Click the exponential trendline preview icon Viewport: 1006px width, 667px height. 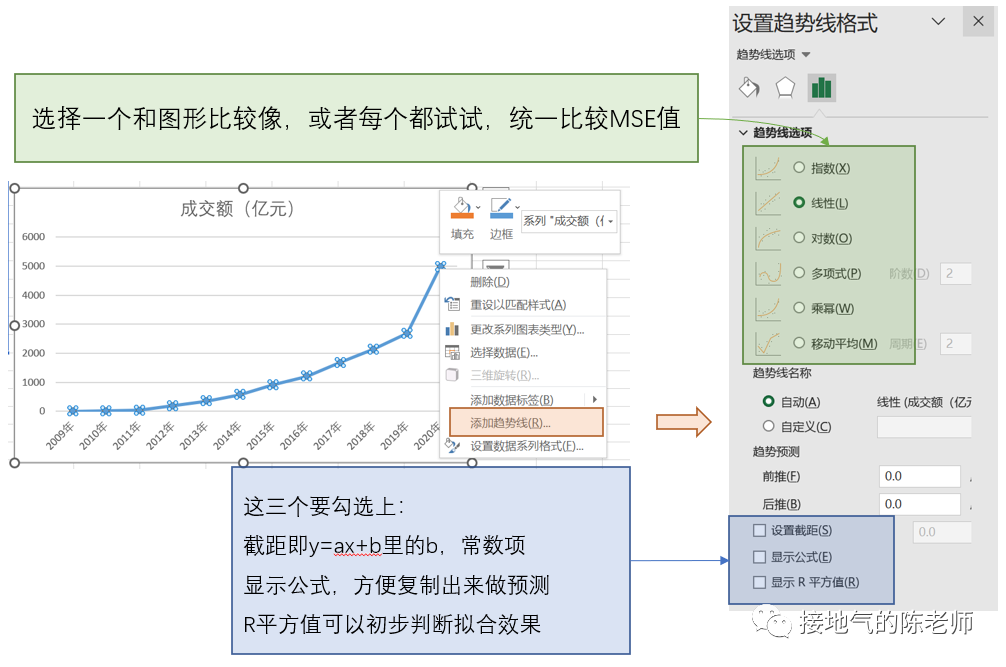[768, 168]
